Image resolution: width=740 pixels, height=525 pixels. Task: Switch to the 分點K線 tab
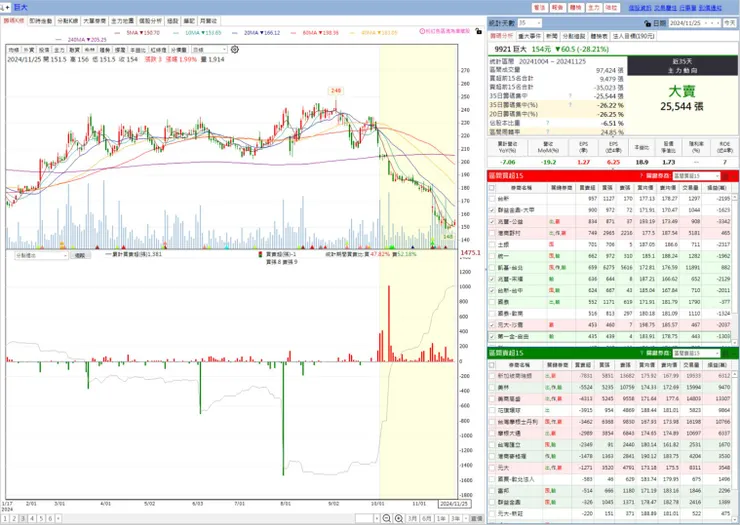coord(68,21)
